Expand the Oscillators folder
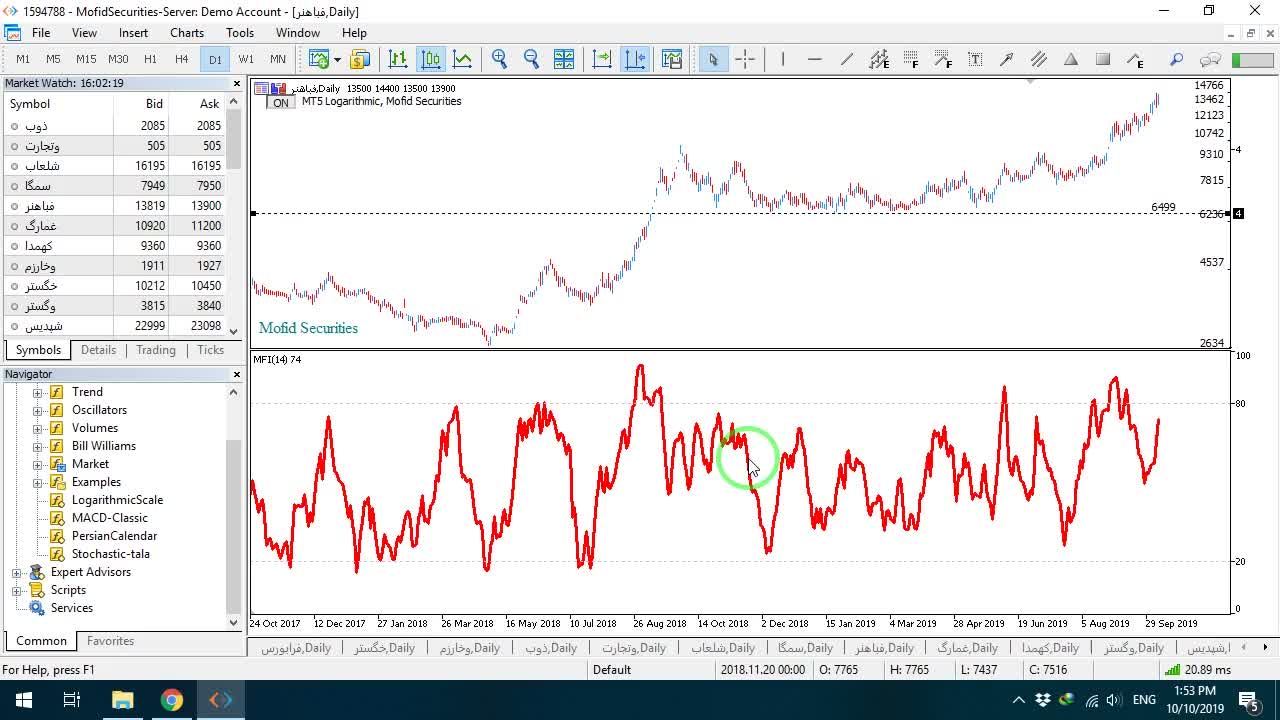The image size is (1280, 720). pos(38,410)
